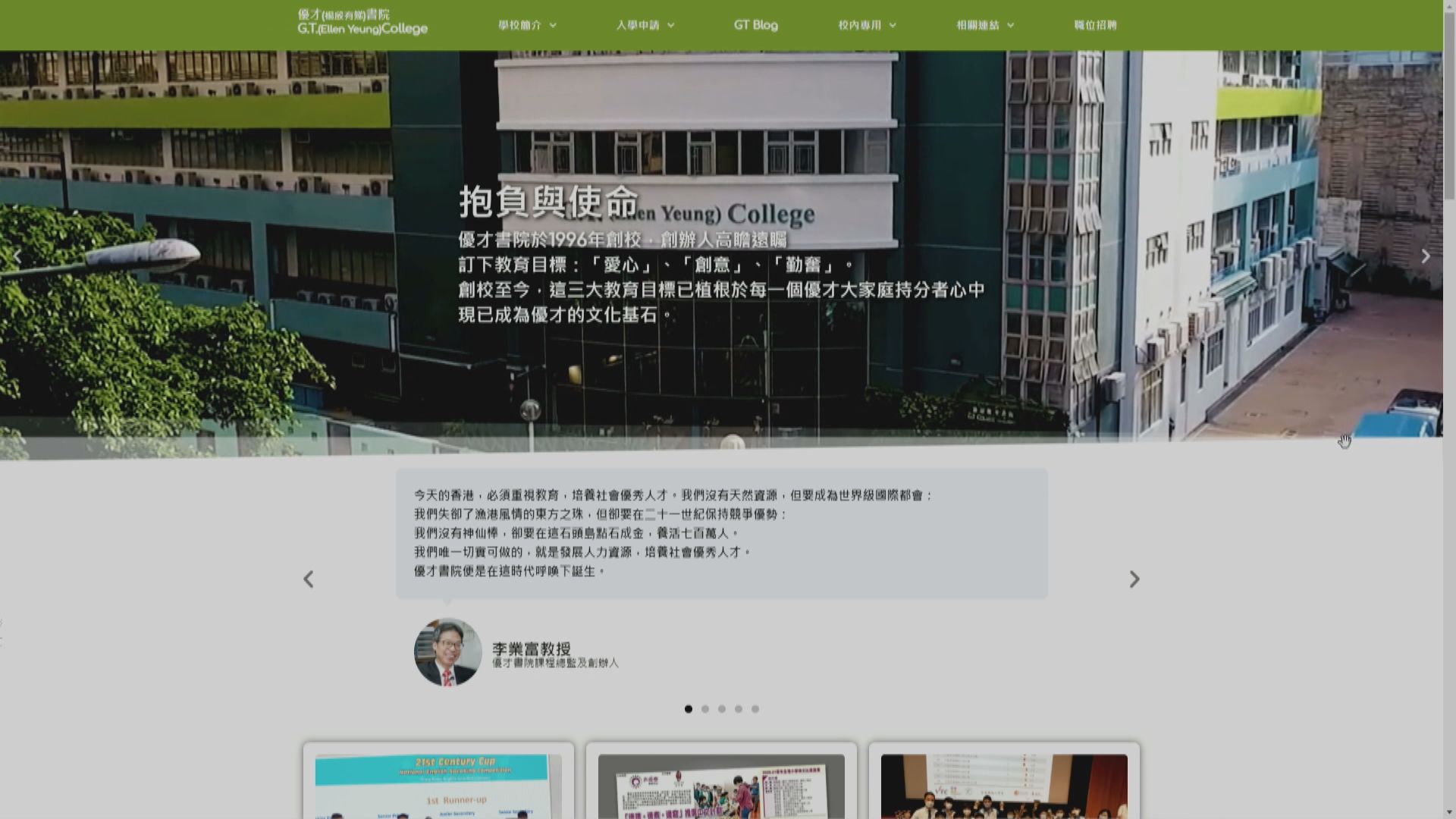
Task: Select the second carousel indicator dot
Action: coord(705,709)
